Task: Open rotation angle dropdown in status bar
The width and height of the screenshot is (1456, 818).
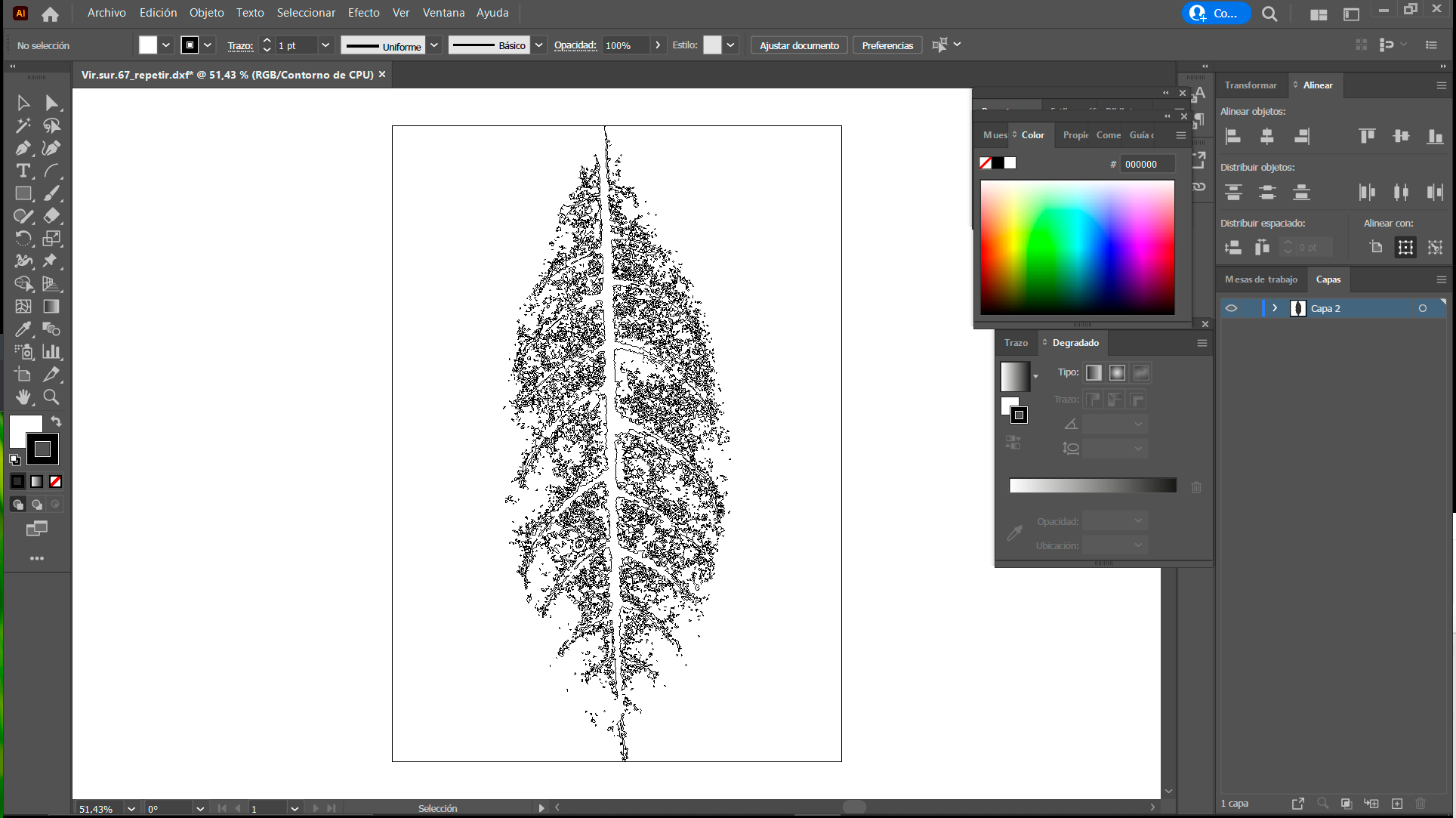Action: coord(199,809)
